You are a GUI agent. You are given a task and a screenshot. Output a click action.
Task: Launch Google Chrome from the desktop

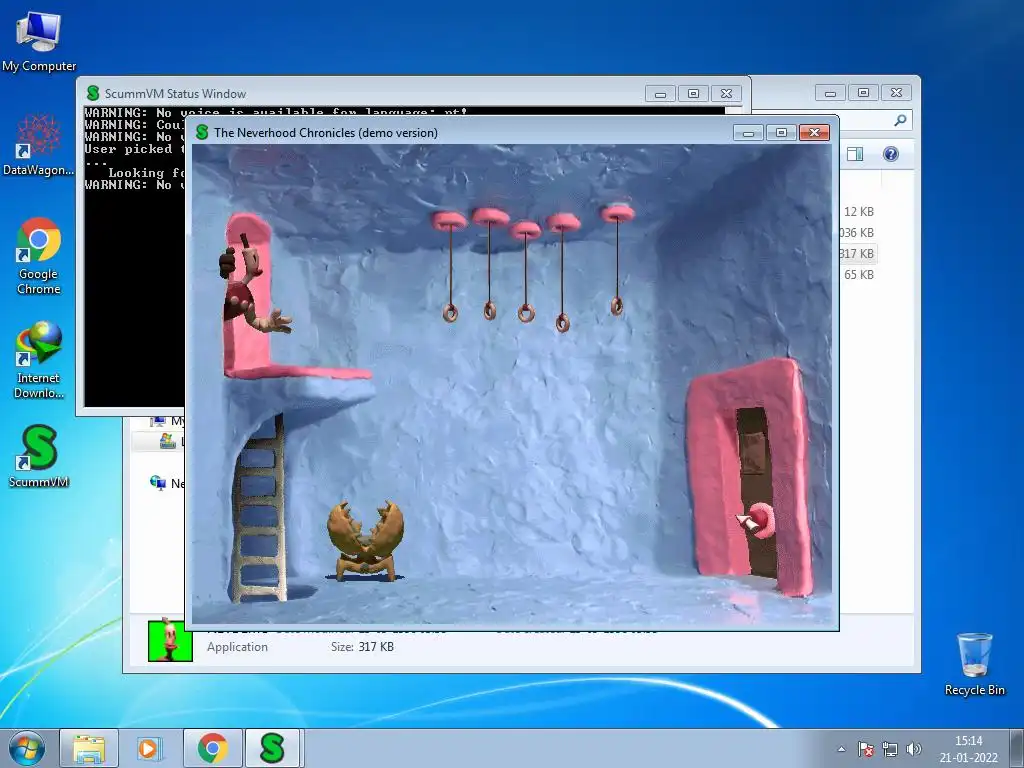39,256
